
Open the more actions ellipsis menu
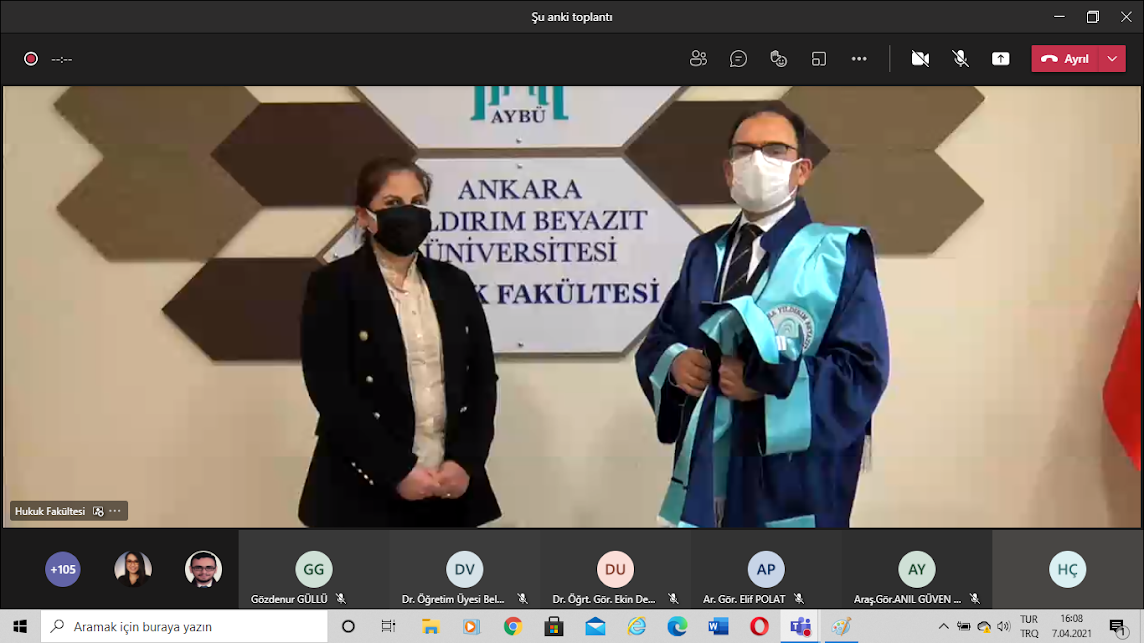[859, 59]
